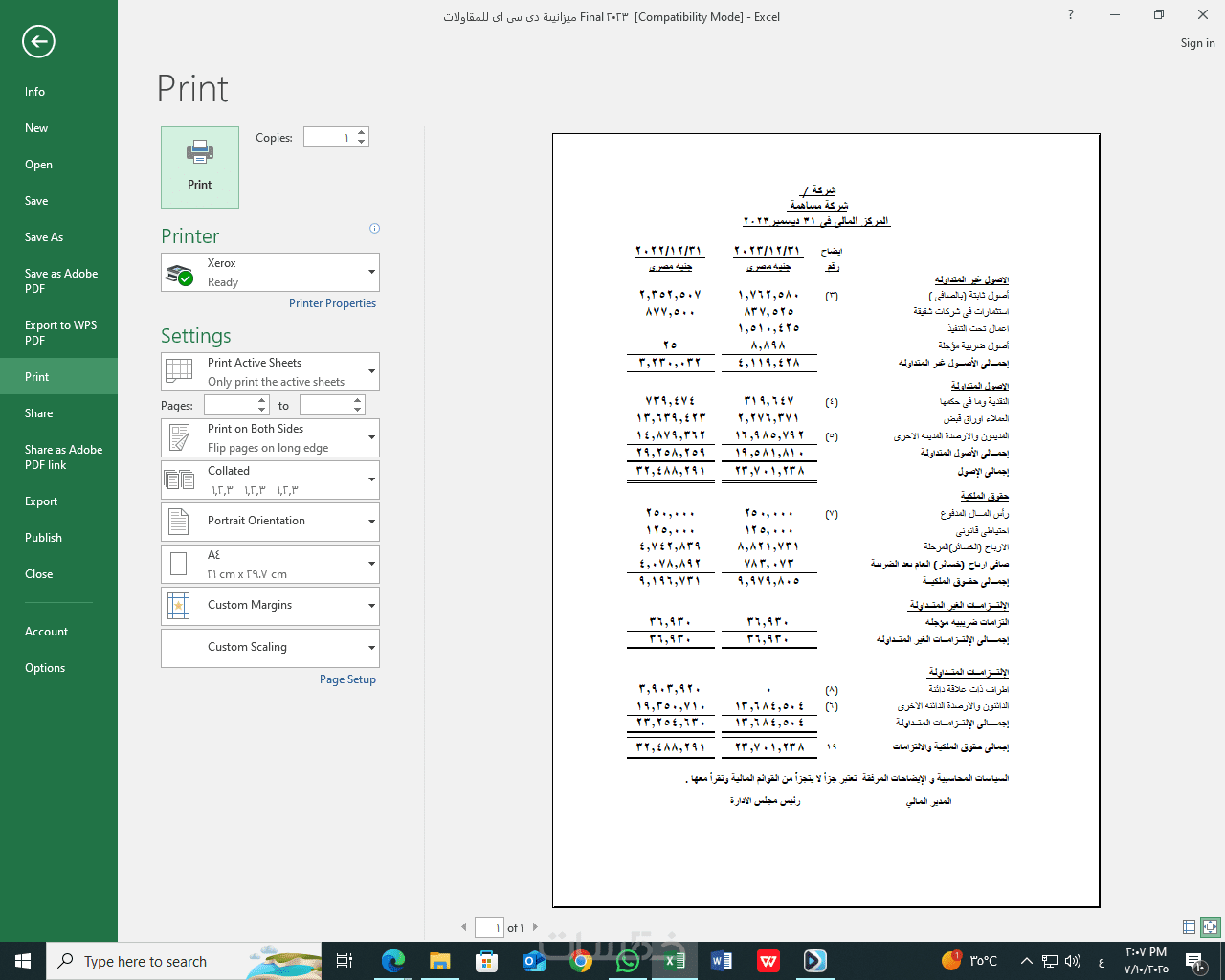Select Export to WPS PDF option
1225x980 pixels.
coord(58,332)
